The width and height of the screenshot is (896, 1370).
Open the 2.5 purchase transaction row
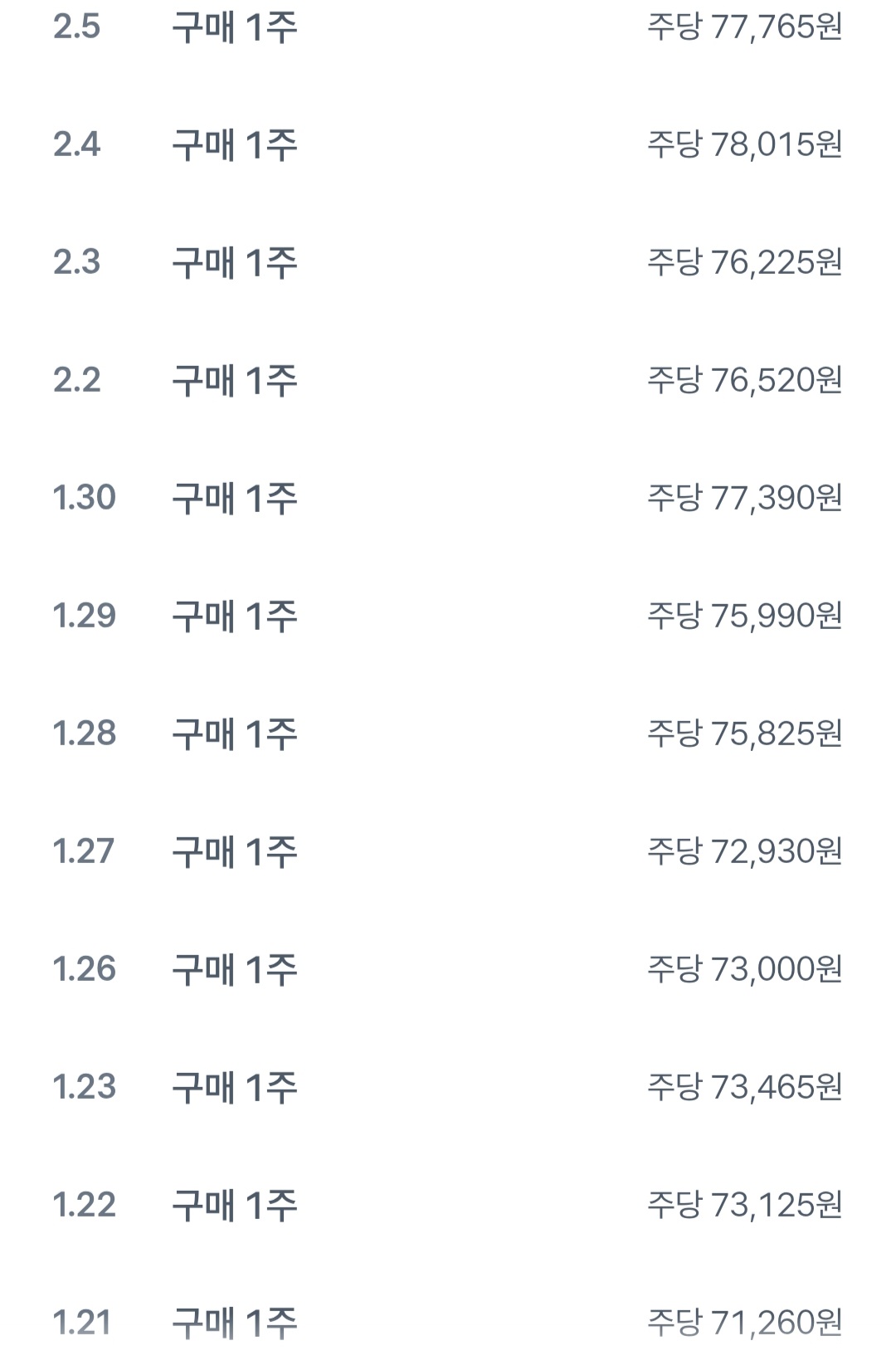coord(234,27)
